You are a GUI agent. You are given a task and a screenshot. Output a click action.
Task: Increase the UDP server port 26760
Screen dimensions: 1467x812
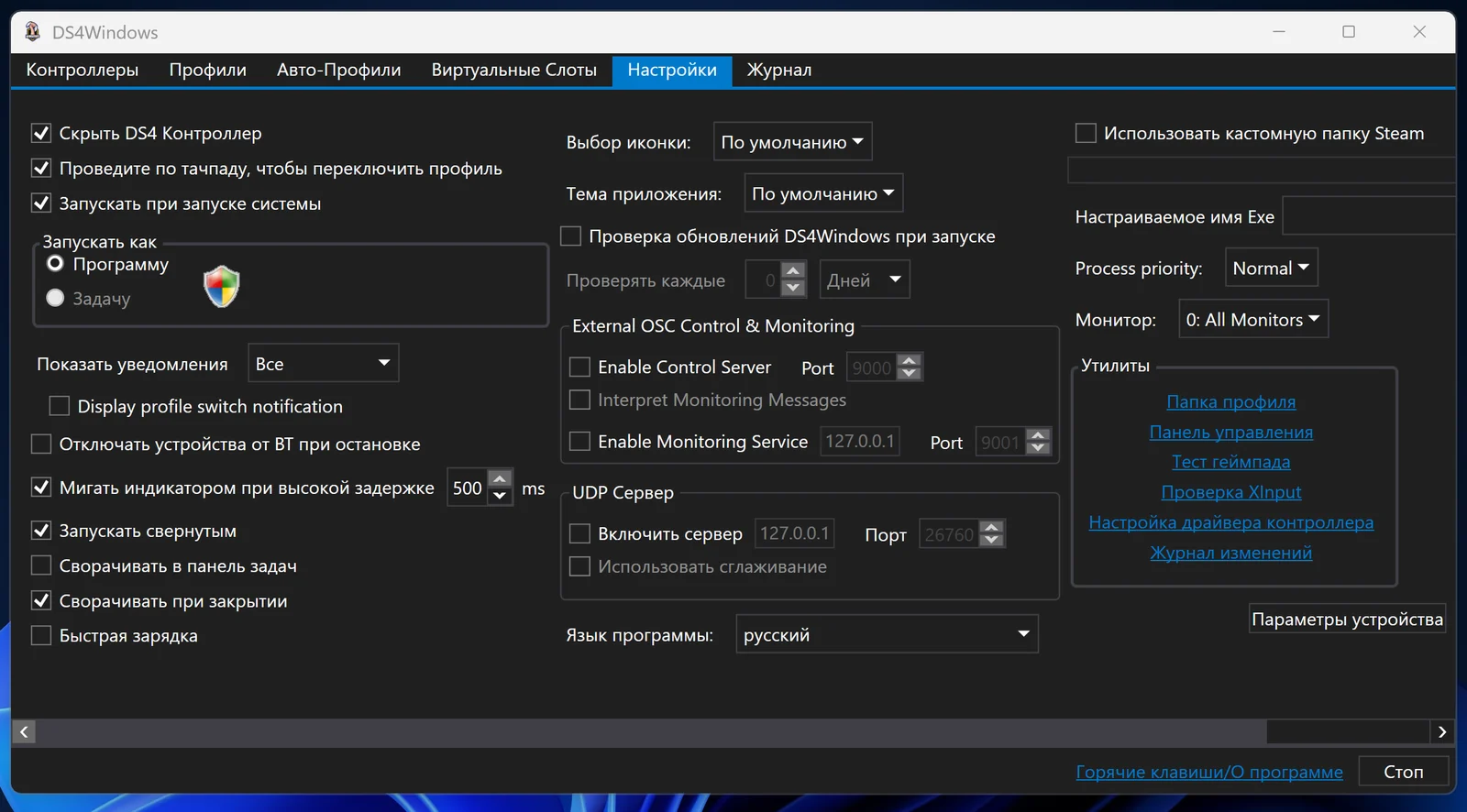coord(991,527)
